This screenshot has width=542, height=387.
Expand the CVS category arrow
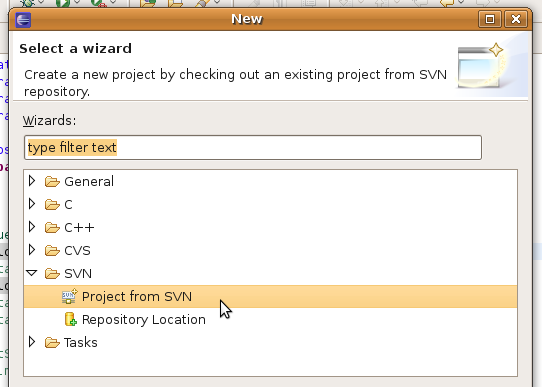(x=32, y=250)
